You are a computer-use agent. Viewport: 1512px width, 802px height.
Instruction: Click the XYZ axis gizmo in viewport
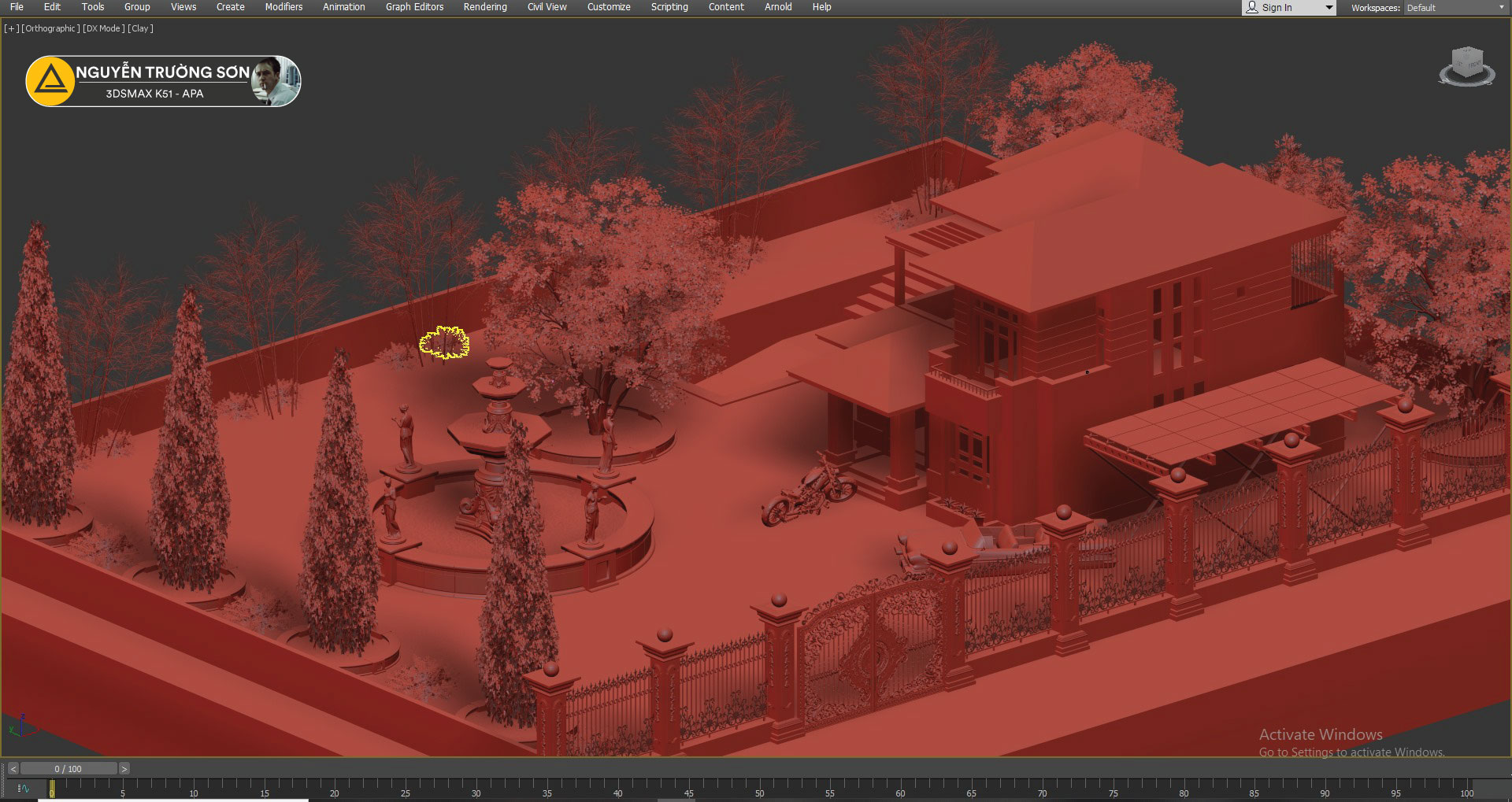click(20, 725)
